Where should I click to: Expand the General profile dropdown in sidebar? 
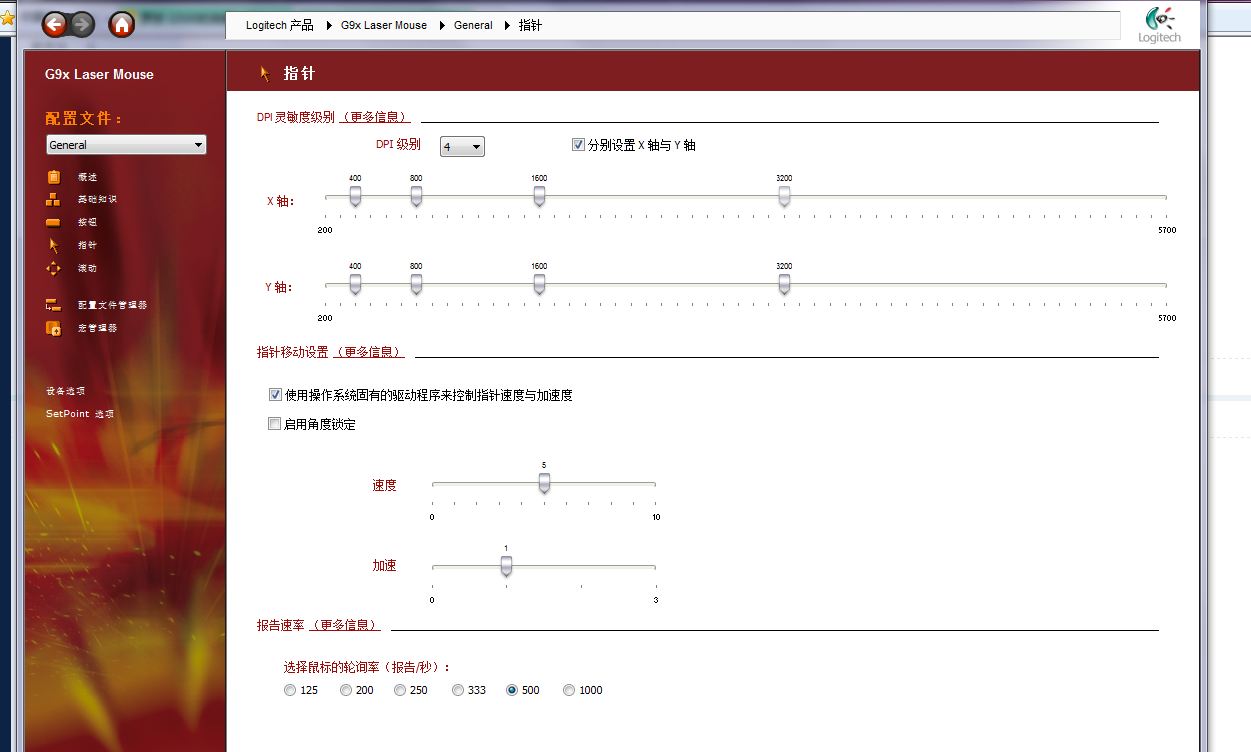coord(126,145)
